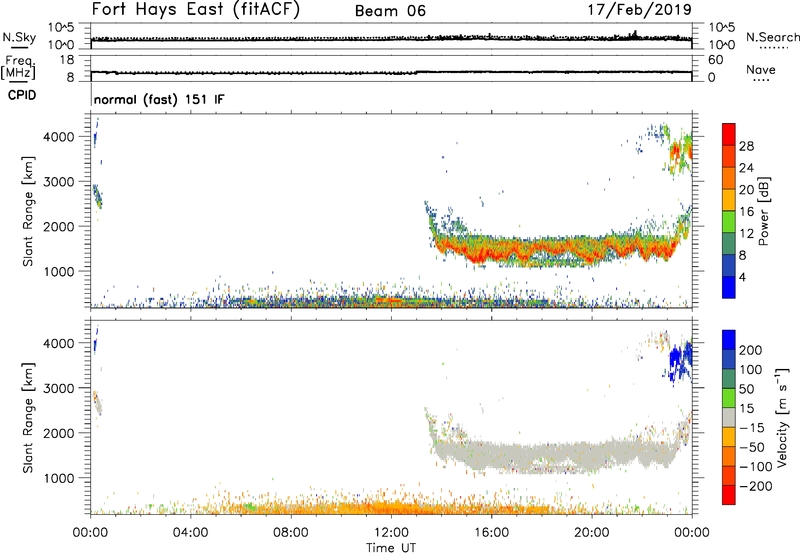Screen dimensions: 800x554
Task: Click the 08:00 time axis label
Action: pyautogui.click(x=291, y=533)
